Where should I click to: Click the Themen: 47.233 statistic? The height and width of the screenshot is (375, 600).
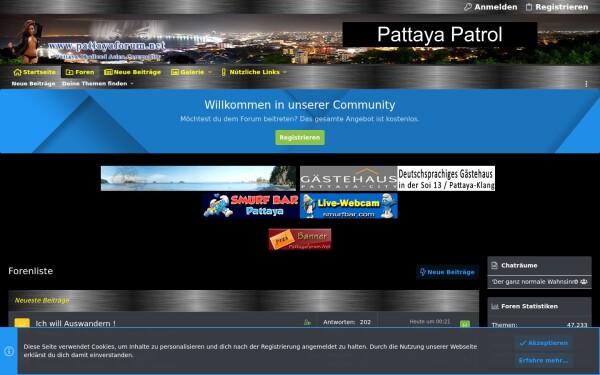pos(539,325)
